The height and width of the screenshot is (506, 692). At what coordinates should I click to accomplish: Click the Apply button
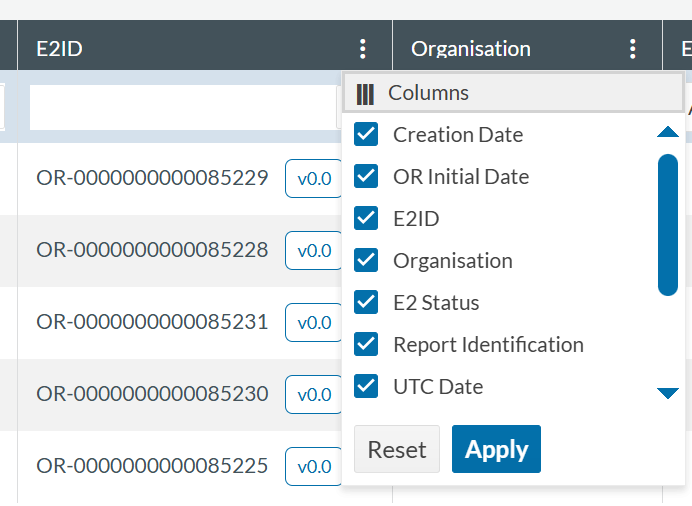[x=496, y=449]
